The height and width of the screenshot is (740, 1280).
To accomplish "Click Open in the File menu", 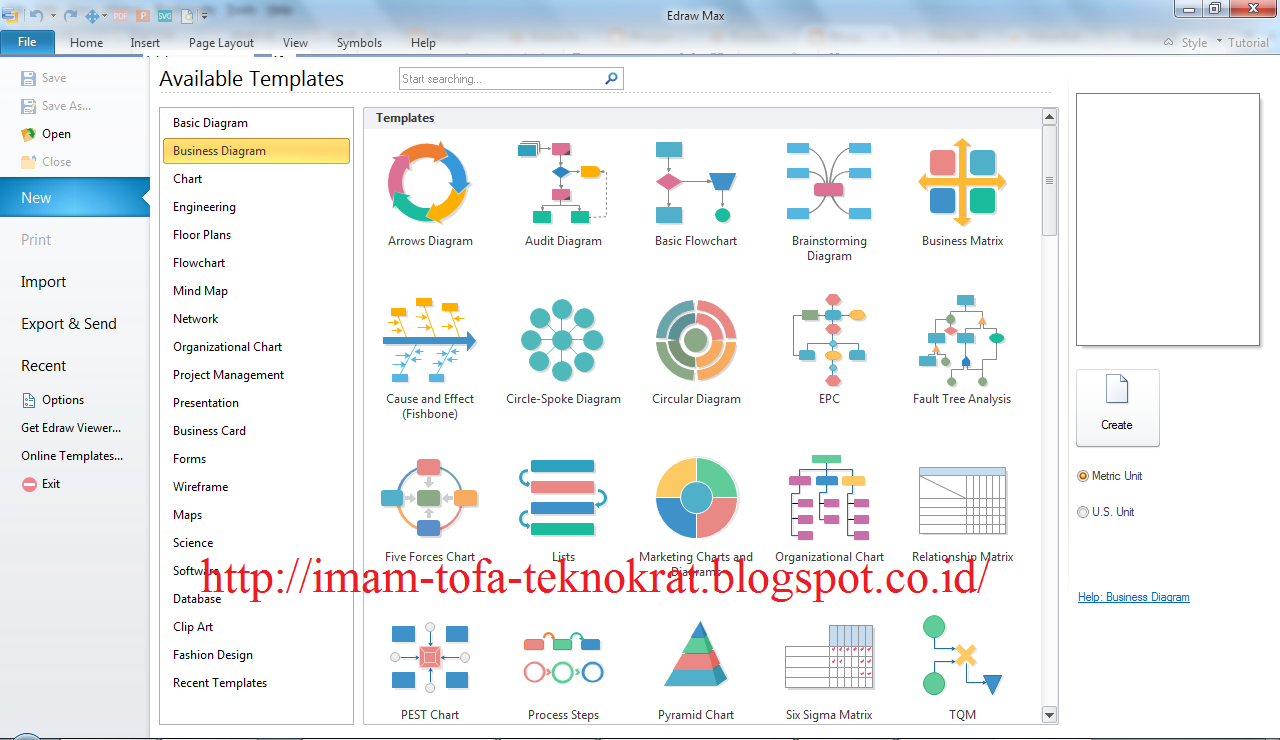I will [46, 134].
